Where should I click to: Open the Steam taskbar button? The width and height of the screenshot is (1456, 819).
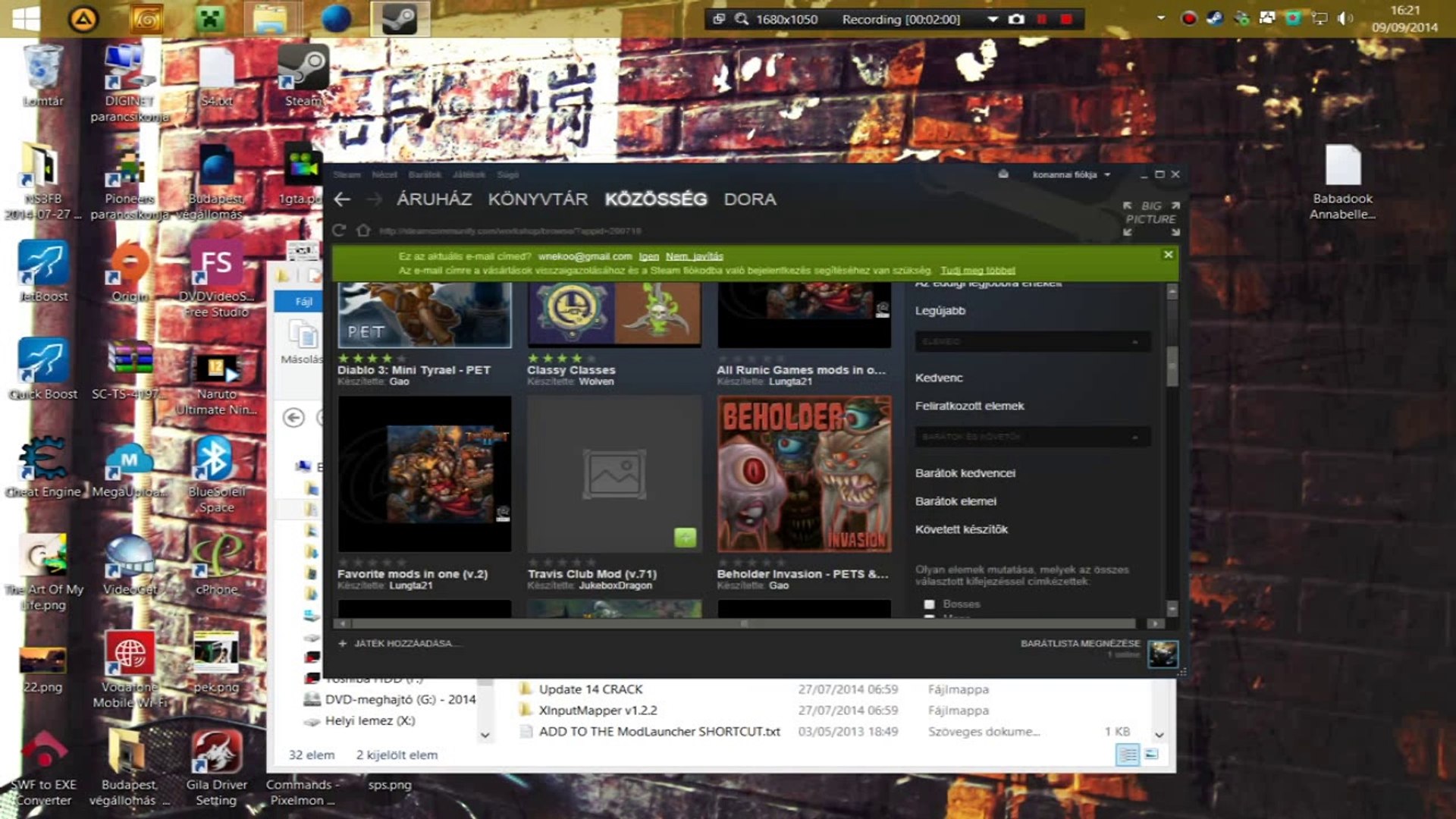[399, 19]
